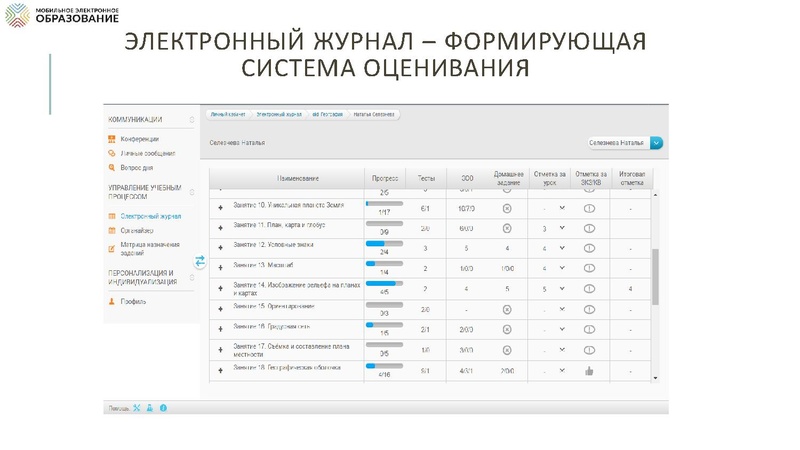Click the blue info icon in the bottom bar

(163, 408)
